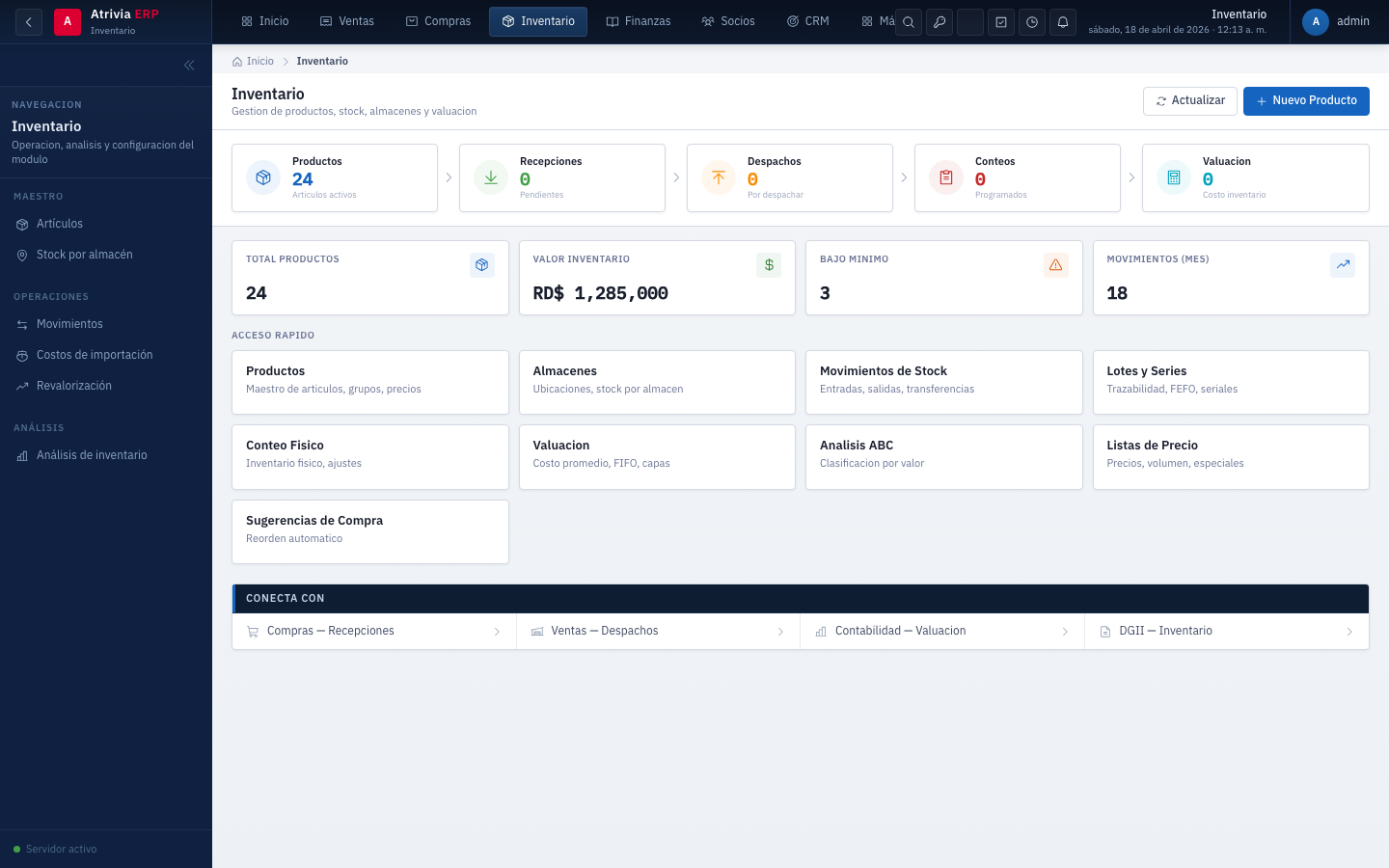Open the Socios top menu
Image resolution: width=1389 pixels, height=868 pixels.
tap(728, 21)
